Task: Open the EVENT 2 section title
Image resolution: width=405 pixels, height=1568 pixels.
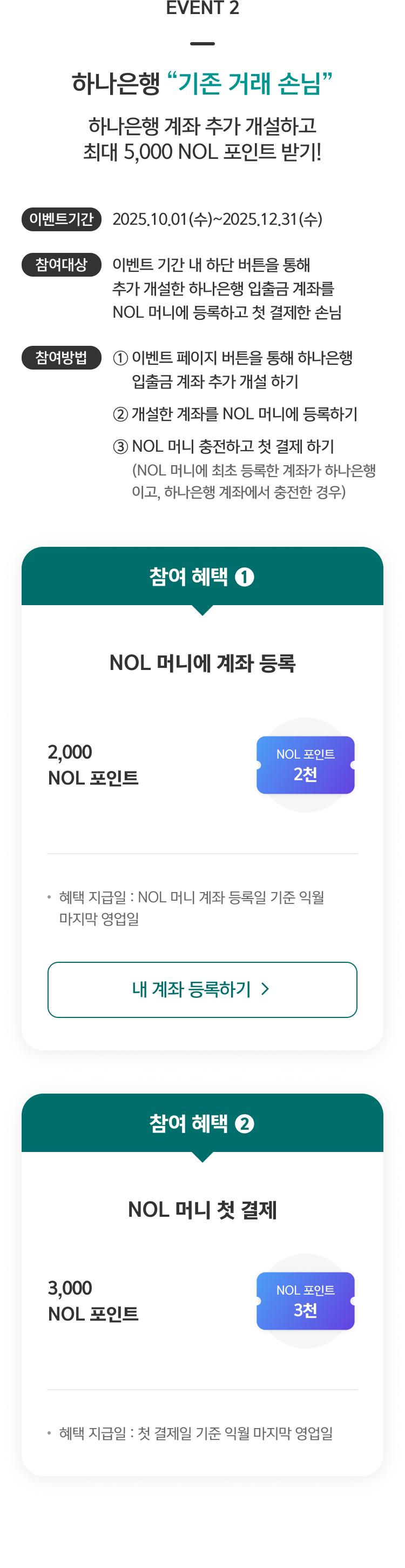Action: (x=202, y=9)
